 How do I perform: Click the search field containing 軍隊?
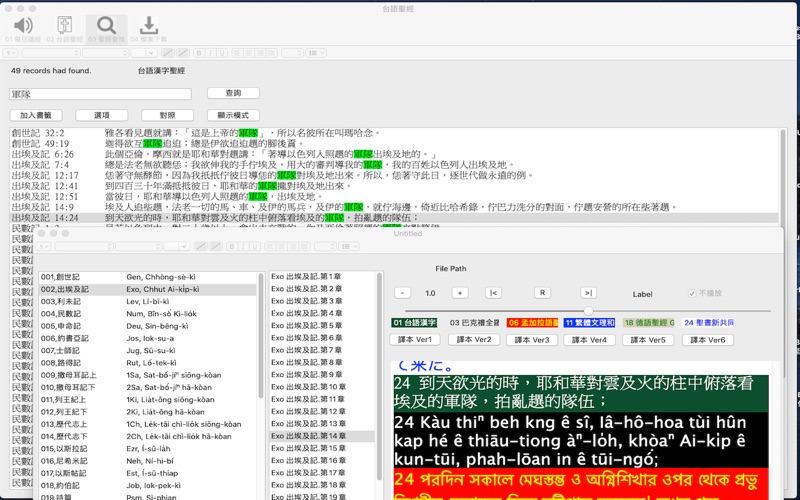click(x=100, y=94)
